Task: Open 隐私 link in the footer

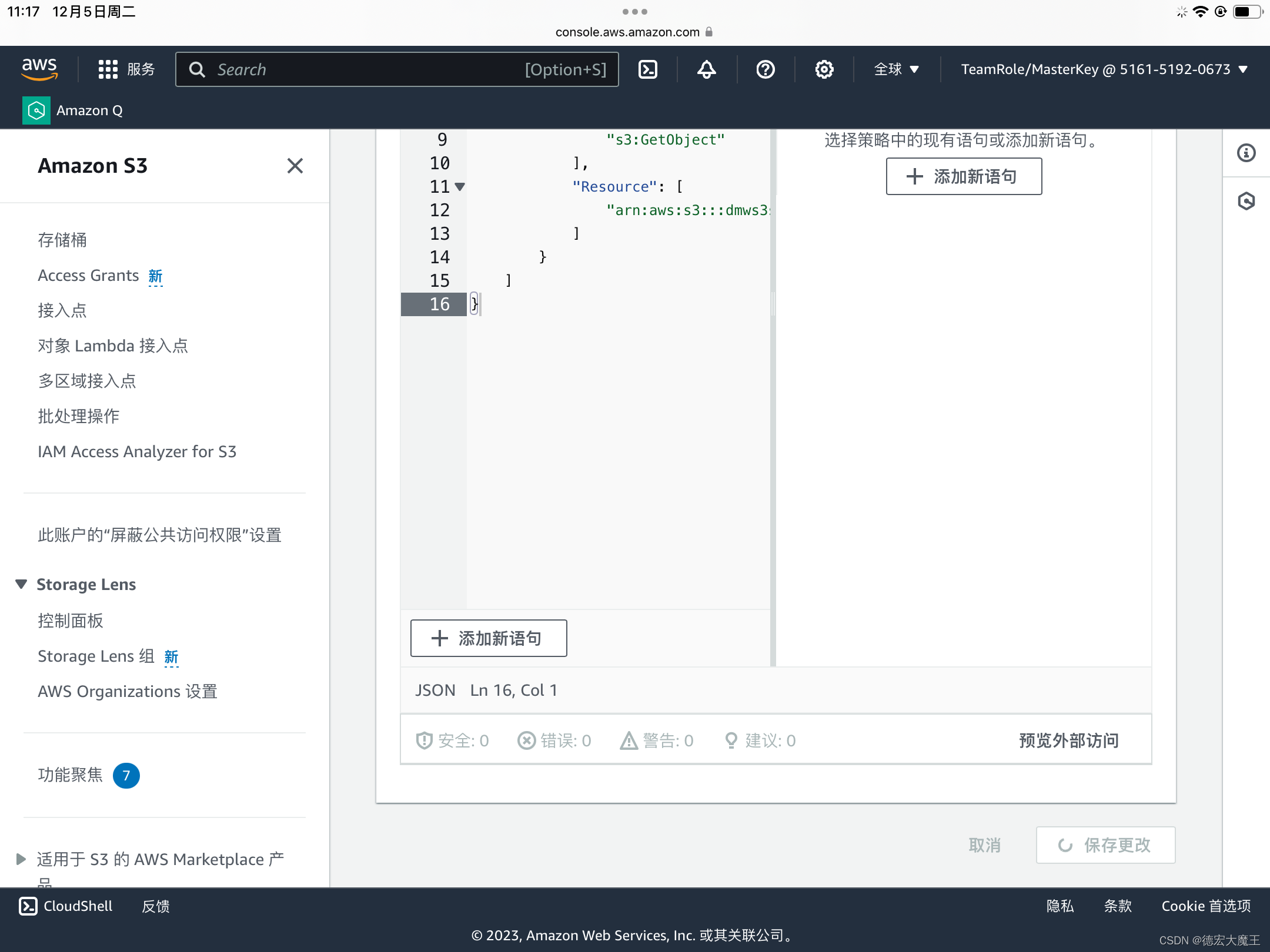Action: point(1060,906)
